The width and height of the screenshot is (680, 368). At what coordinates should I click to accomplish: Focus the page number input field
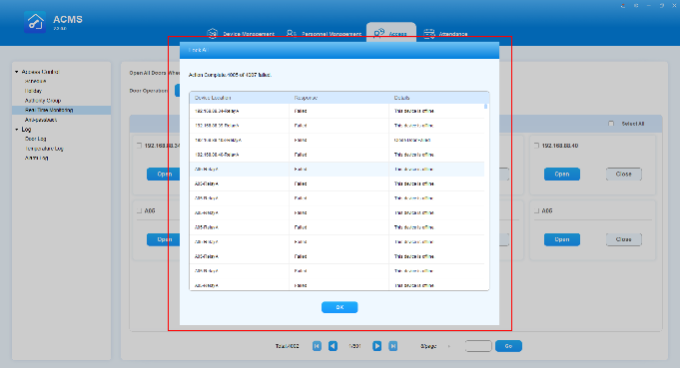click(478, 346)
